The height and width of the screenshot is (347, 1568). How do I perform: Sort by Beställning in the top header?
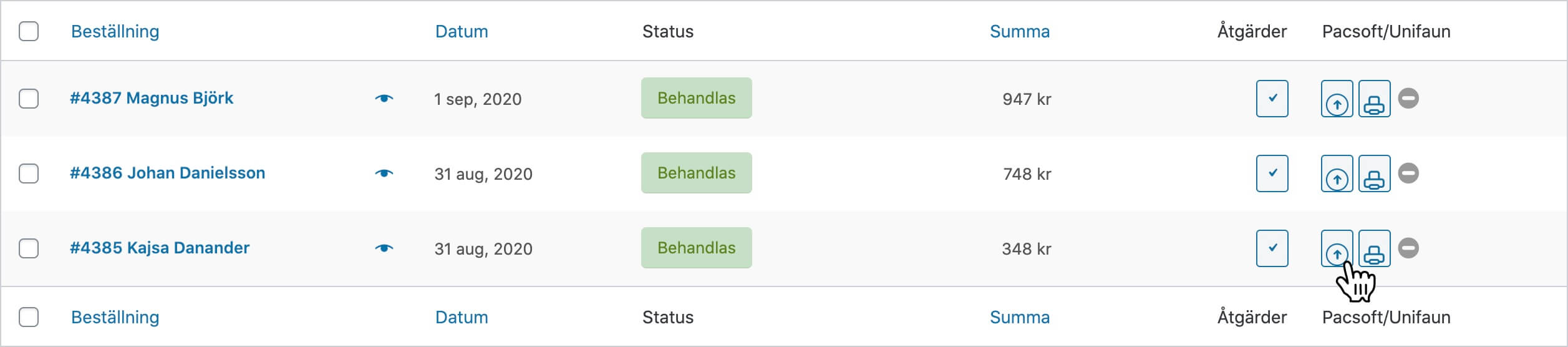[115, 31]
